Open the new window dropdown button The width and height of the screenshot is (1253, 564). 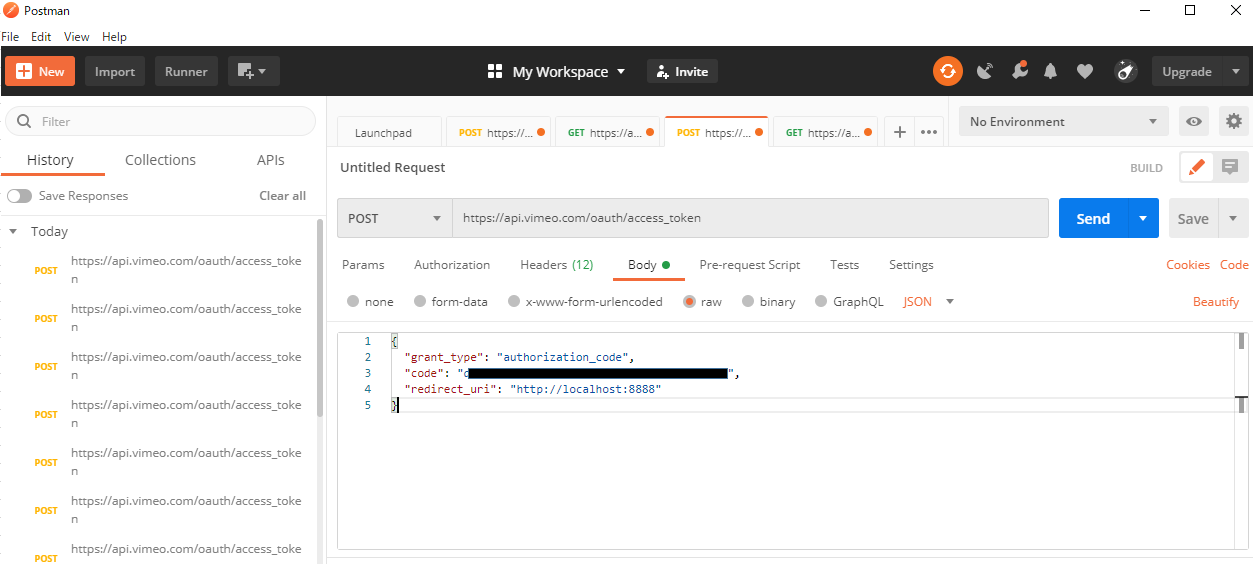[253, 71]
